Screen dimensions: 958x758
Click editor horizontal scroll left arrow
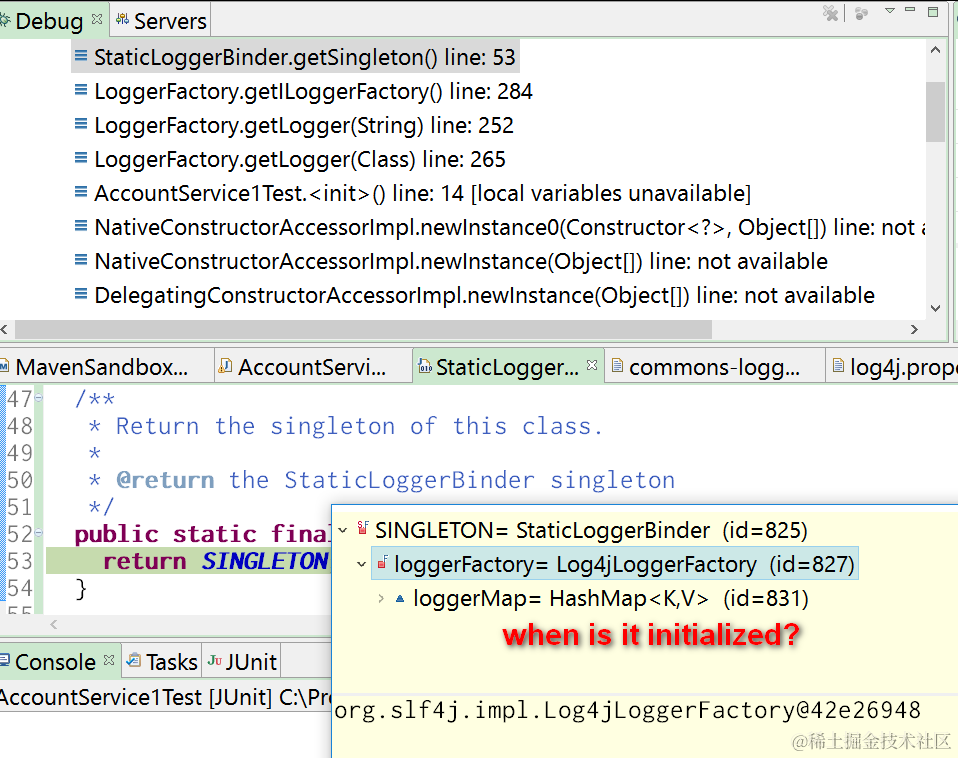pos(54,624)
